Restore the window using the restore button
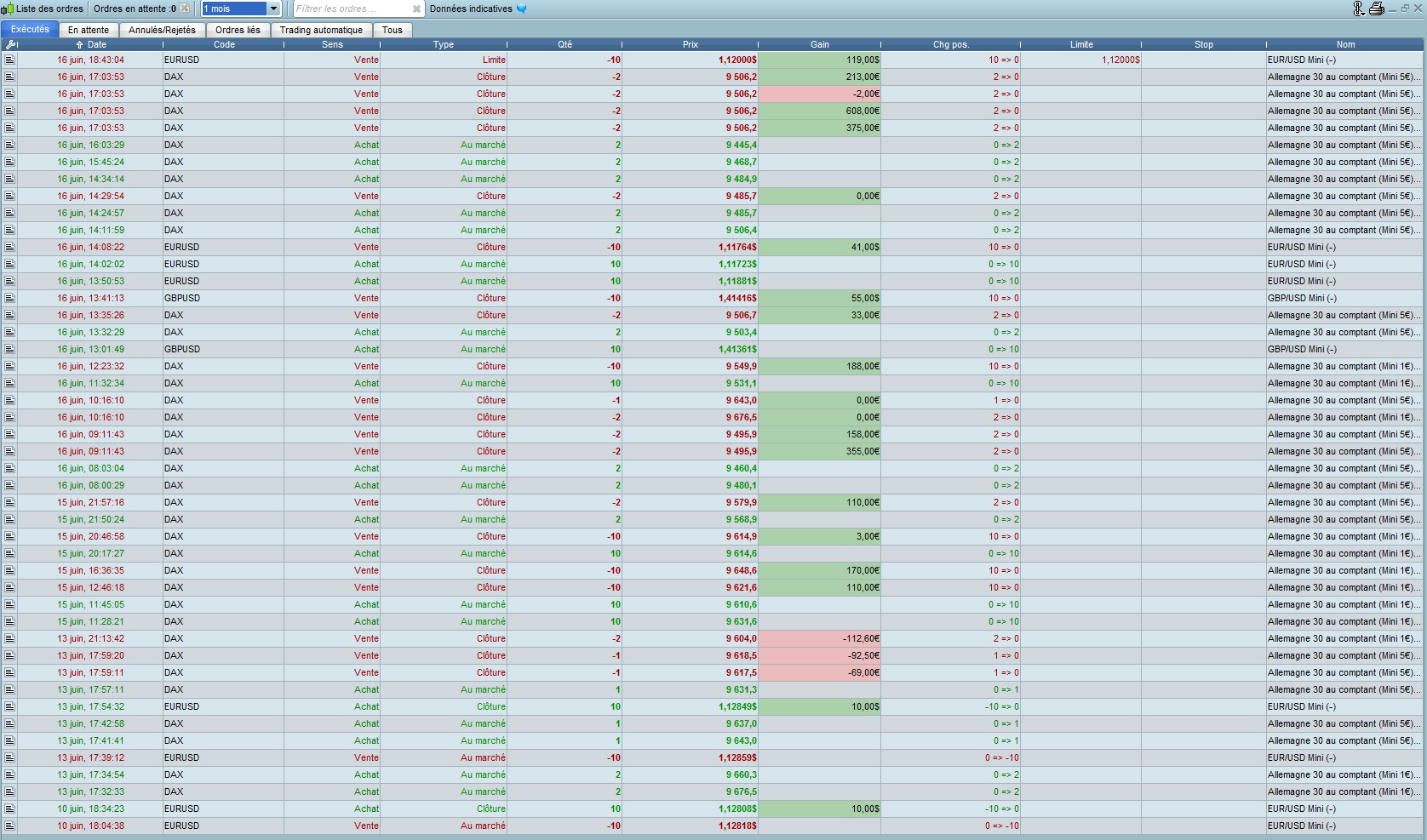This screenshot has width=1427, height=840. point(1405,9)
